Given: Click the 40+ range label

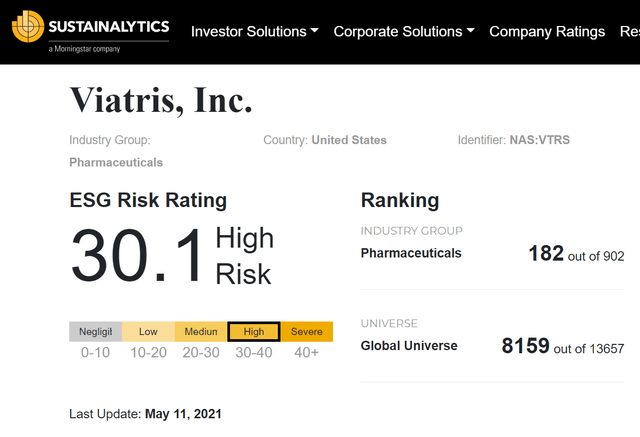Looking at the screenshot, I should [x=307, y=352].
